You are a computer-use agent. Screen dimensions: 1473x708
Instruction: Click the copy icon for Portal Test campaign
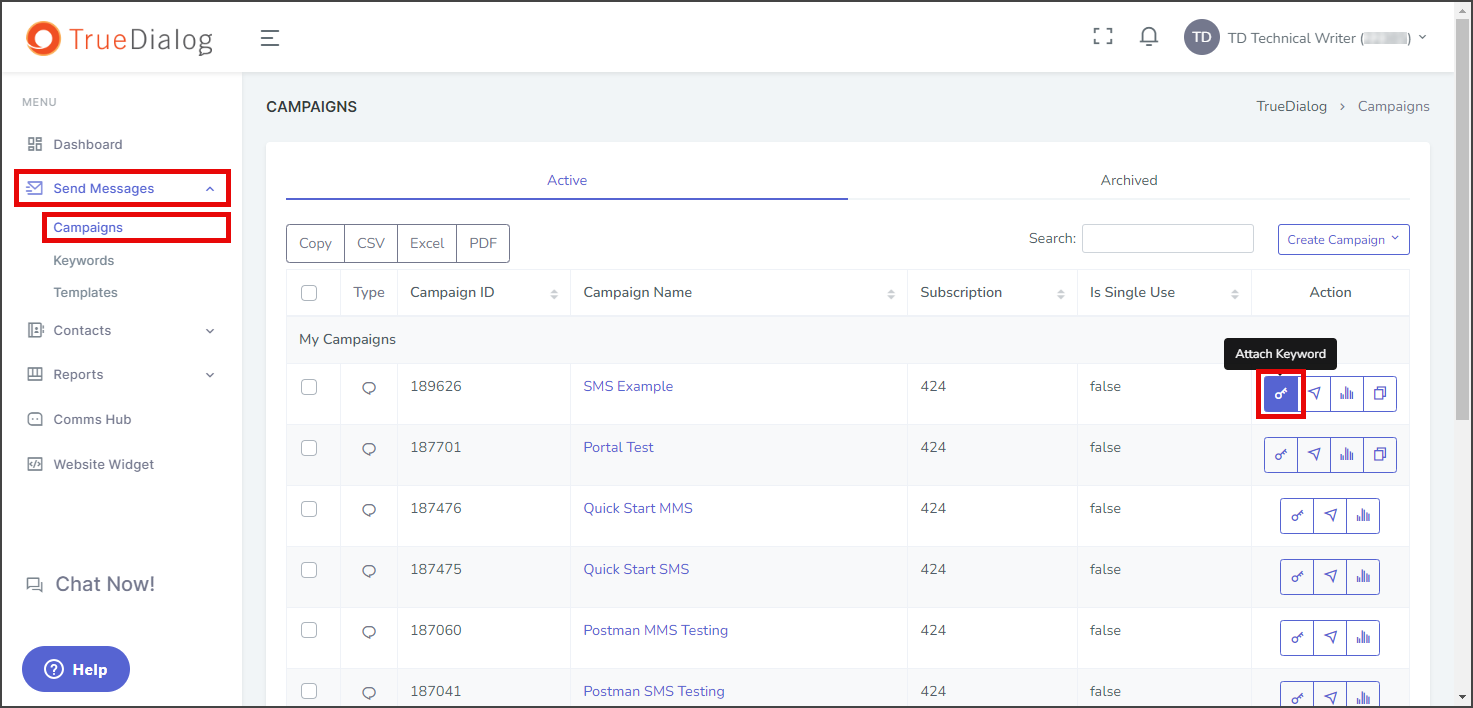[x=1380, y=455]
